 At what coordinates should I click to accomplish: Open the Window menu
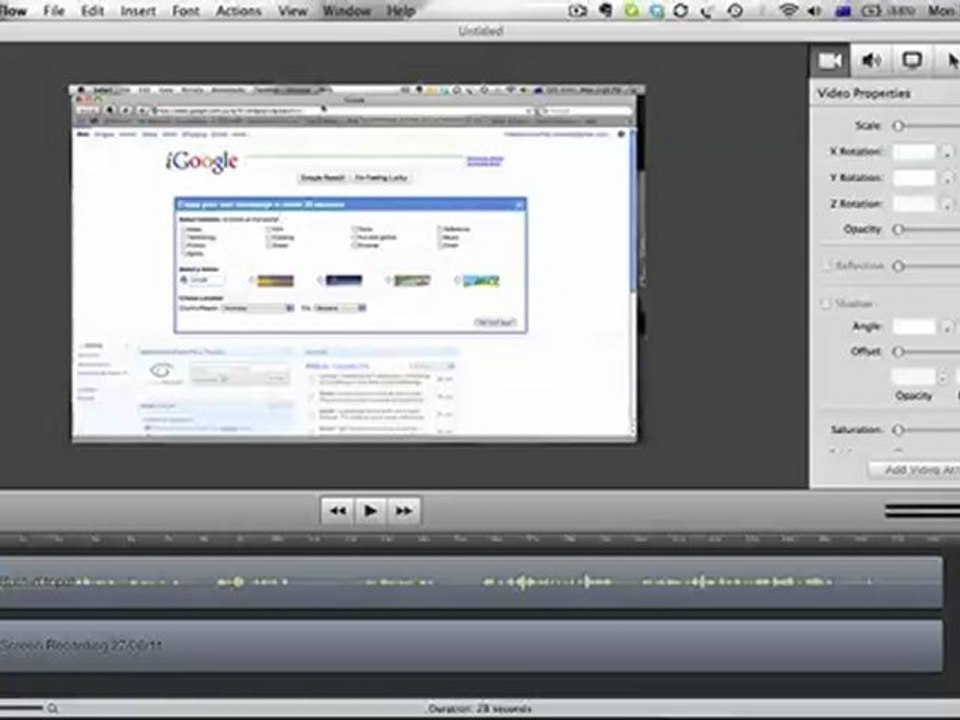347,10
